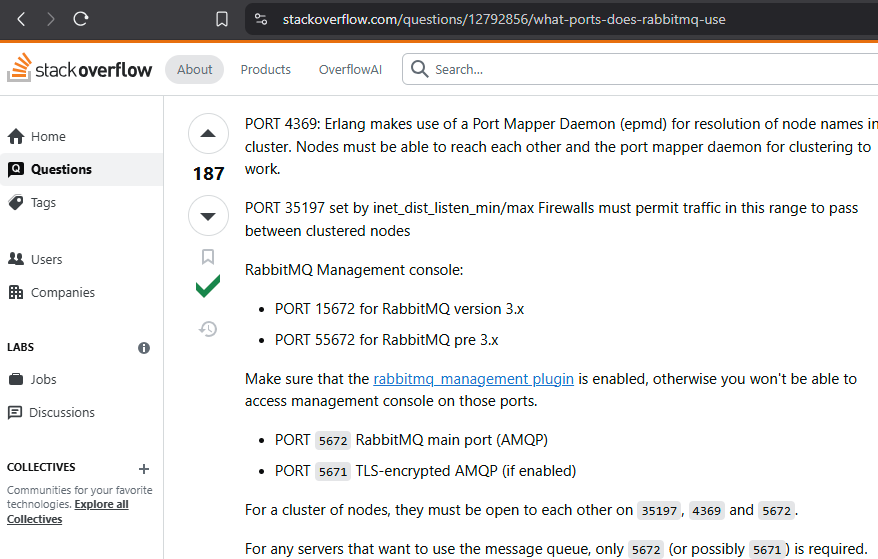Go back to the previous page

21,19
